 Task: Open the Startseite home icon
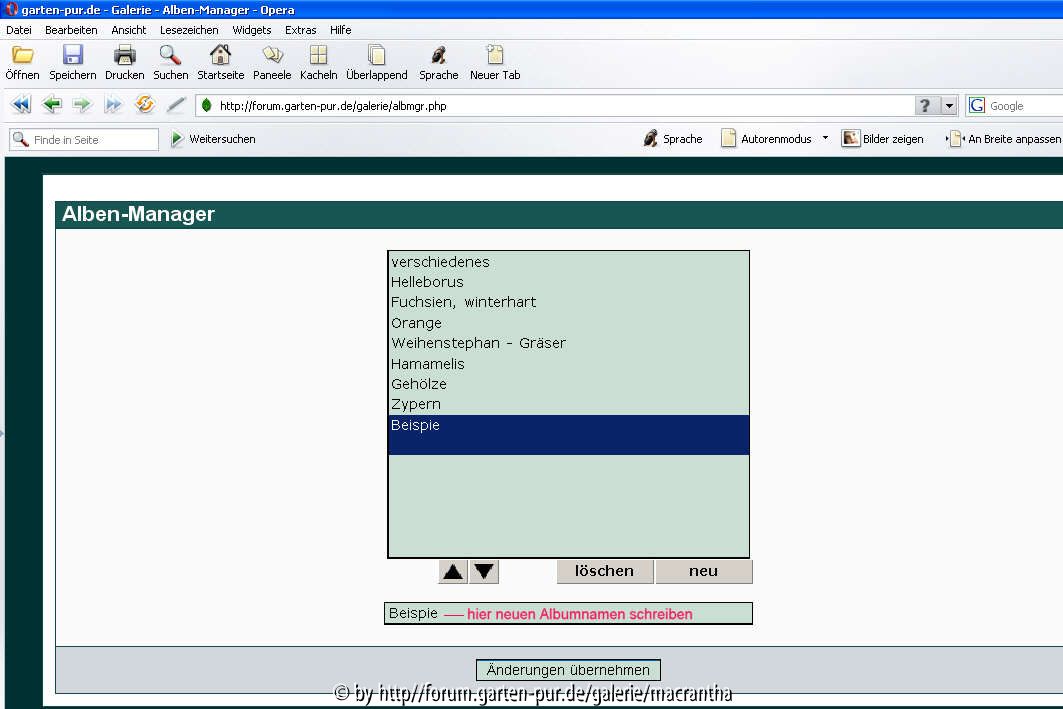pyautogui.click(x=220, y=56)
